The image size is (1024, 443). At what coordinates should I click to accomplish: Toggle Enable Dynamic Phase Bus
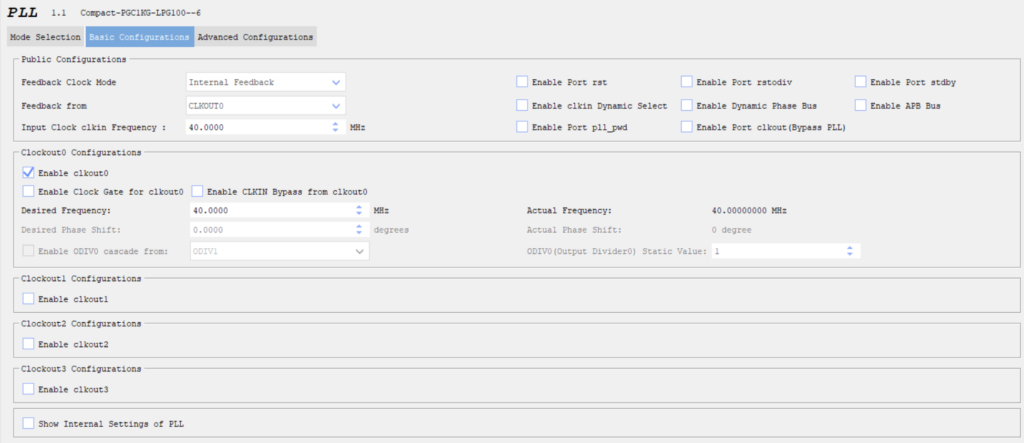[687, 105]
